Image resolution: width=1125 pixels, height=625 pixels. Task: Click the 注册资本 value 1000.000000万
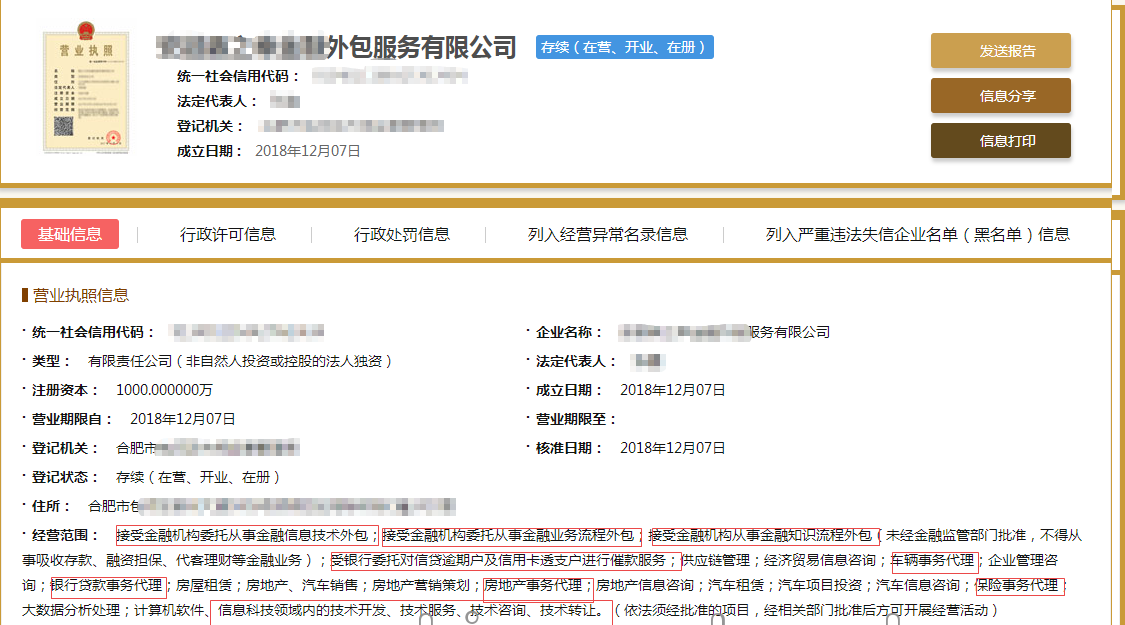pos(164,390)
